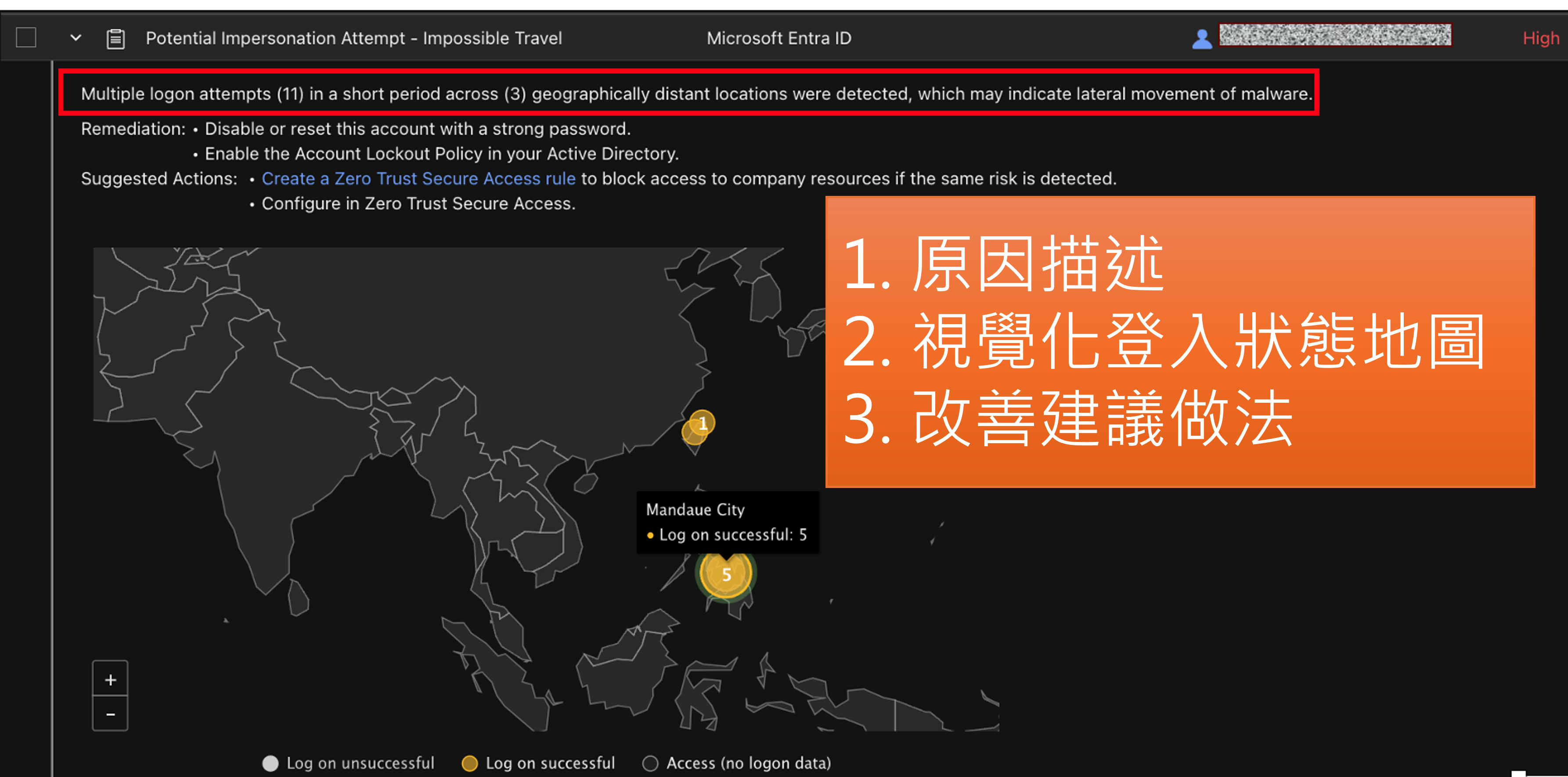Zoom in on the map with the plus button
The height and width of the screenshot is (777, 1568).
coord(110,679)
